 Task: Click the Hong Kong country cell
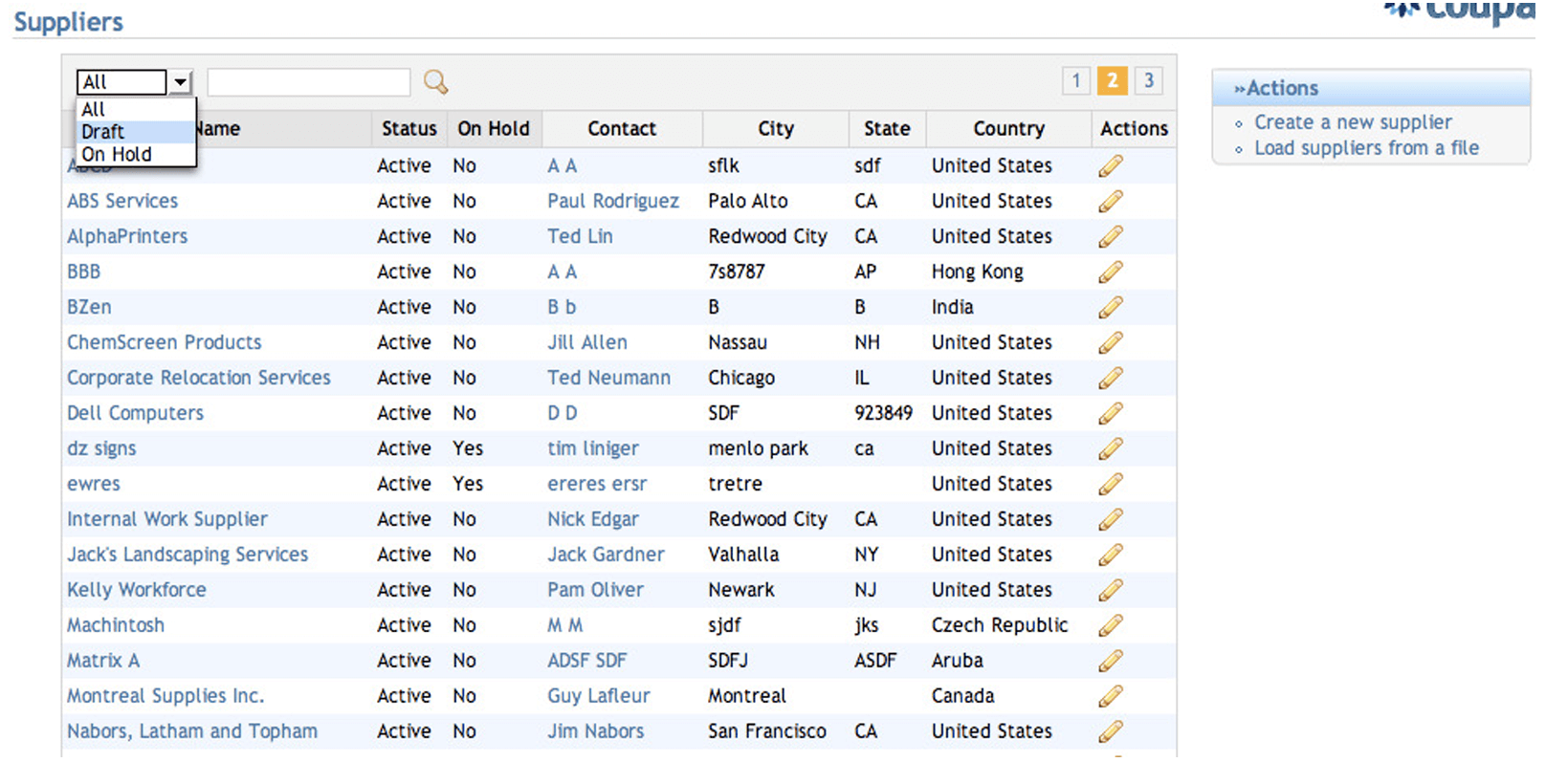[978, 272]
